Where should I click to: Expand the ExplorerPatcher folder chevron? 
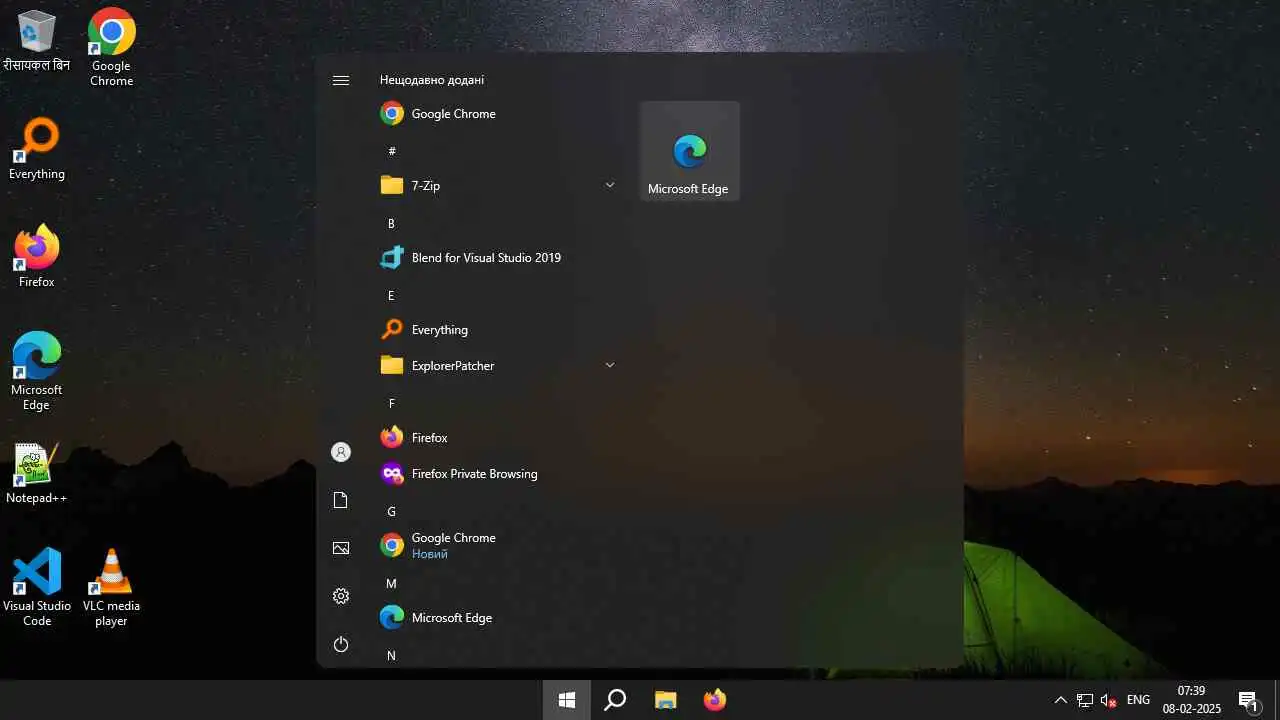coord(609,366)
